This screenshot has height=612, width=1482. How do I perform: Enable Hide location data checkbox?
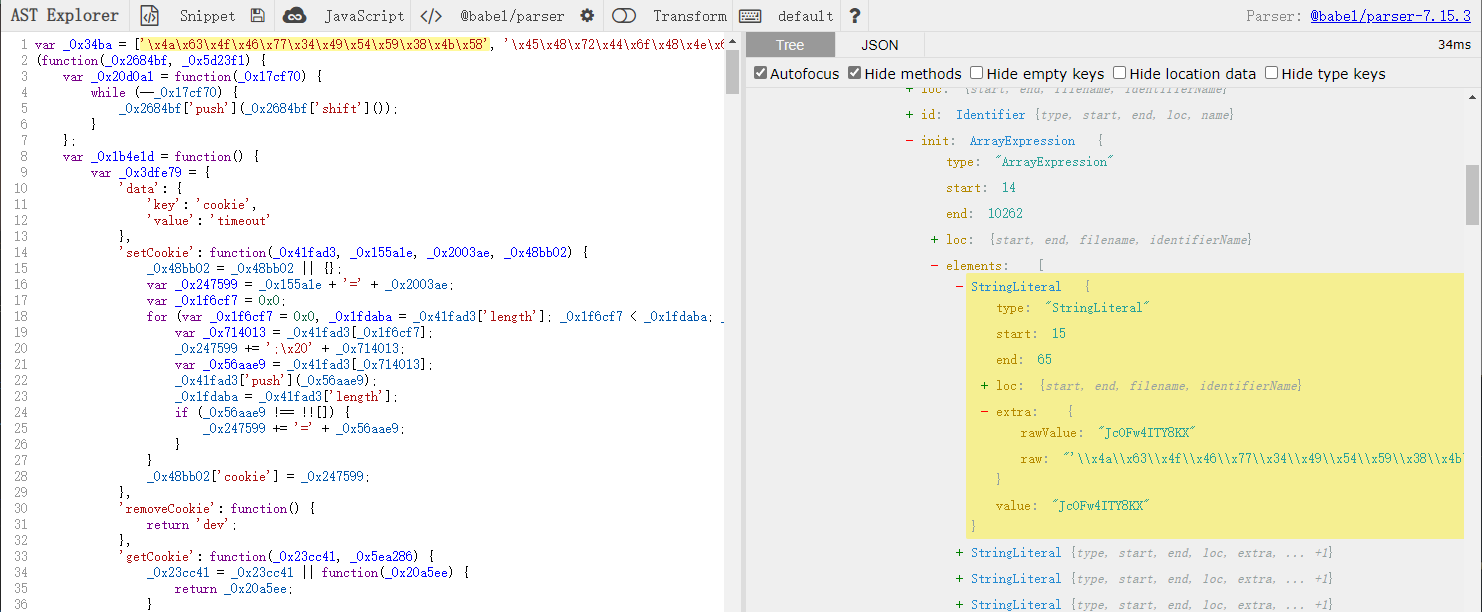(1119, 73)
